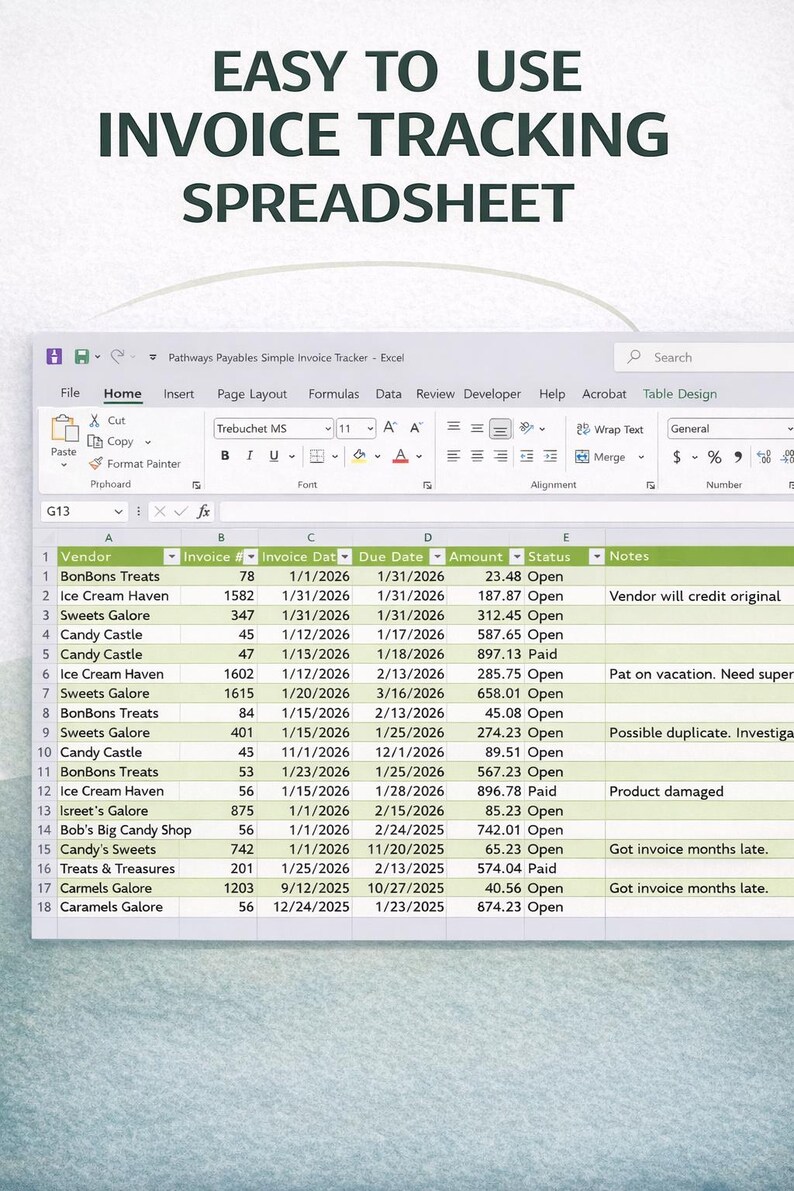Open the Help tab
The width and height of the screenshot is (794, 1191).
(x=552, y=393)
